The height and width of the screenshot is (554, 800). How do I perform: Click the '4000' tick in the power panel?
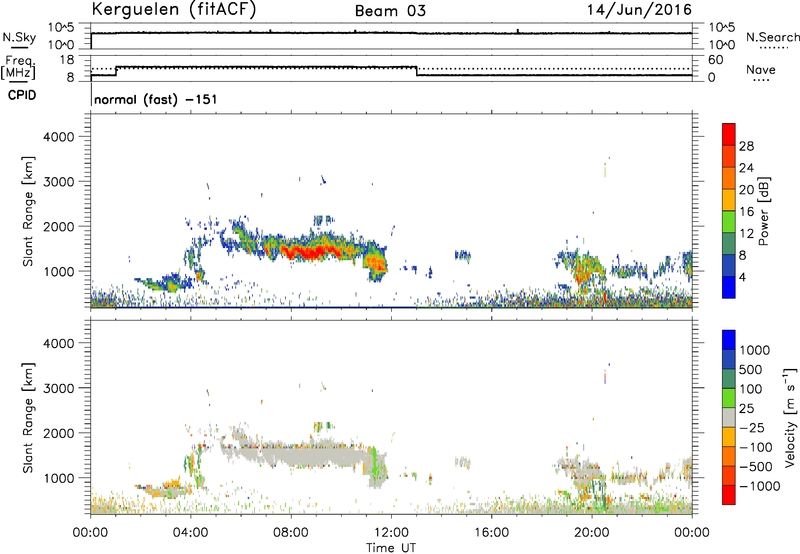59,137
